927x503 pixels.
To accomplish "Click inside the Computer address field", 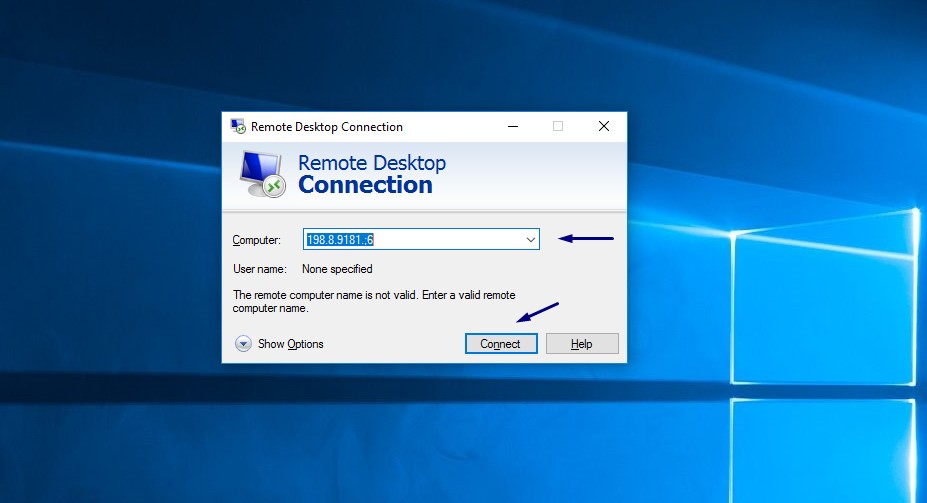I will 421,239.
